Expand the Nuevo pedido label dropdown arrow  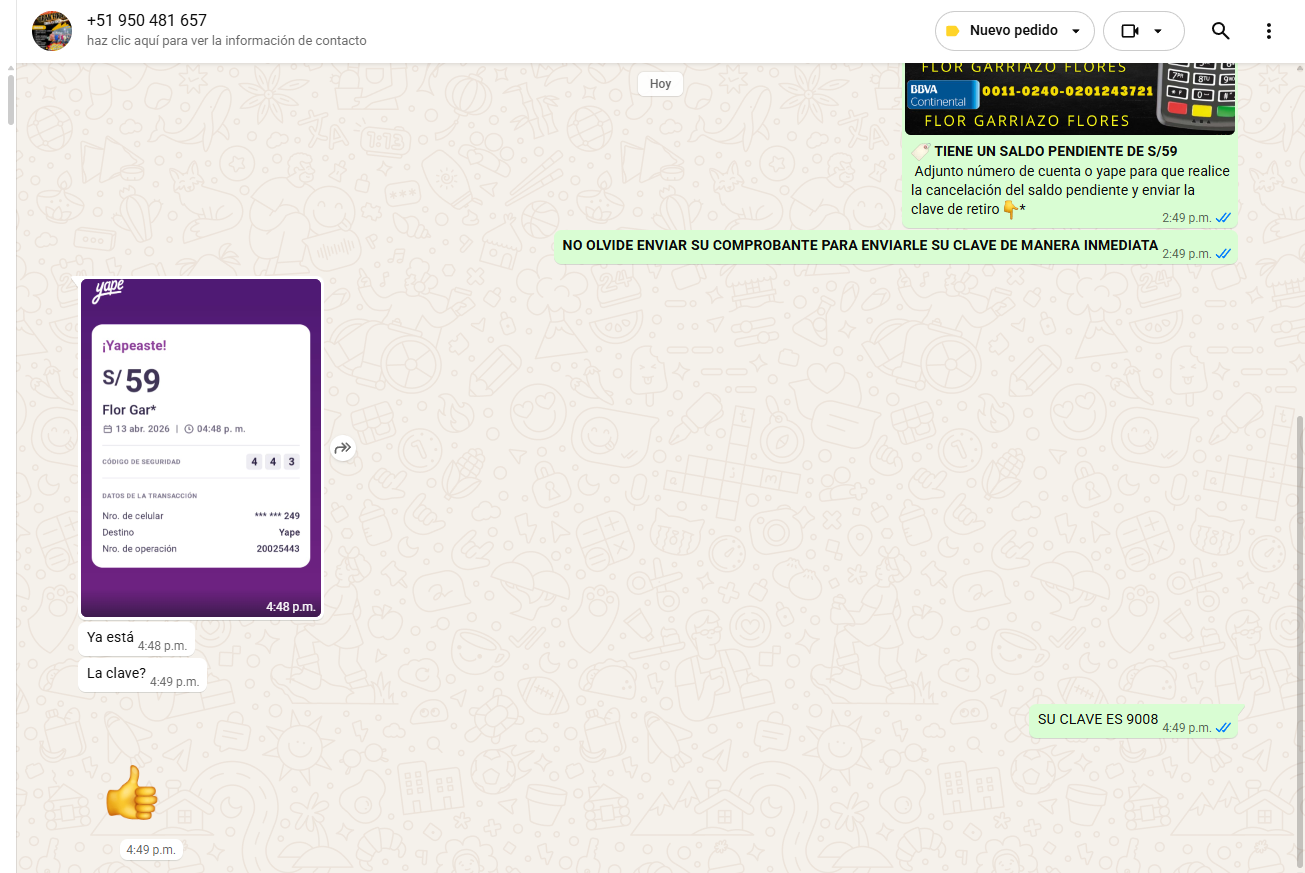1076,31
